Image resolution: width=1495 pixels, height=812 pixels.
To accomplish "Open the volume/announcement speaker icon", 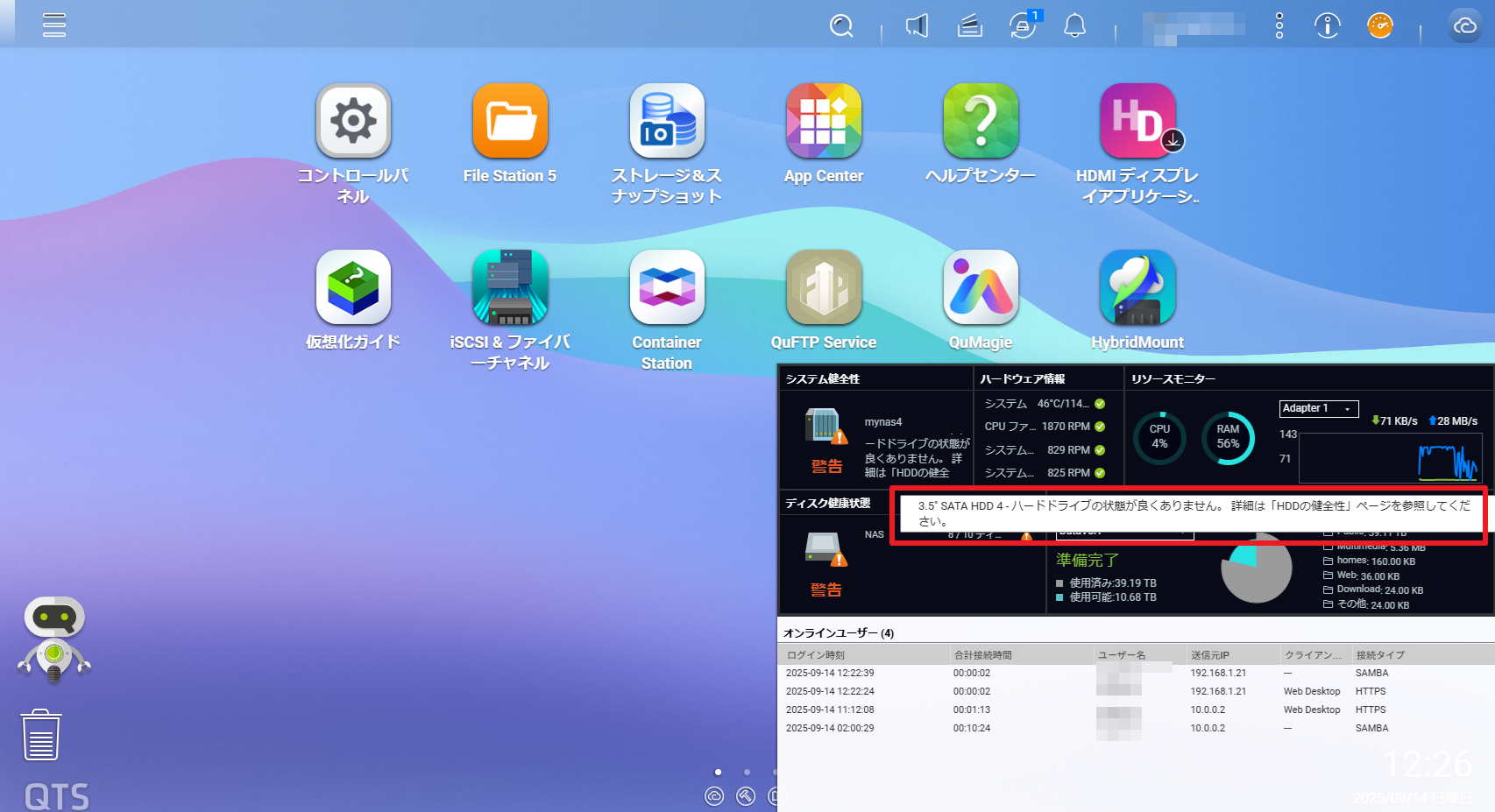I will coord(917,25).
